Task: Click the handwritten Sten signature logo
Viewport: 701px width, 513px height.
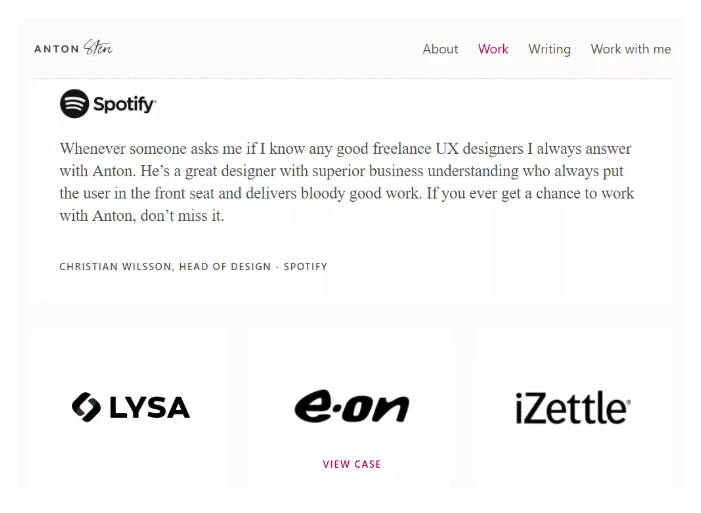Action: click(98, 48)
